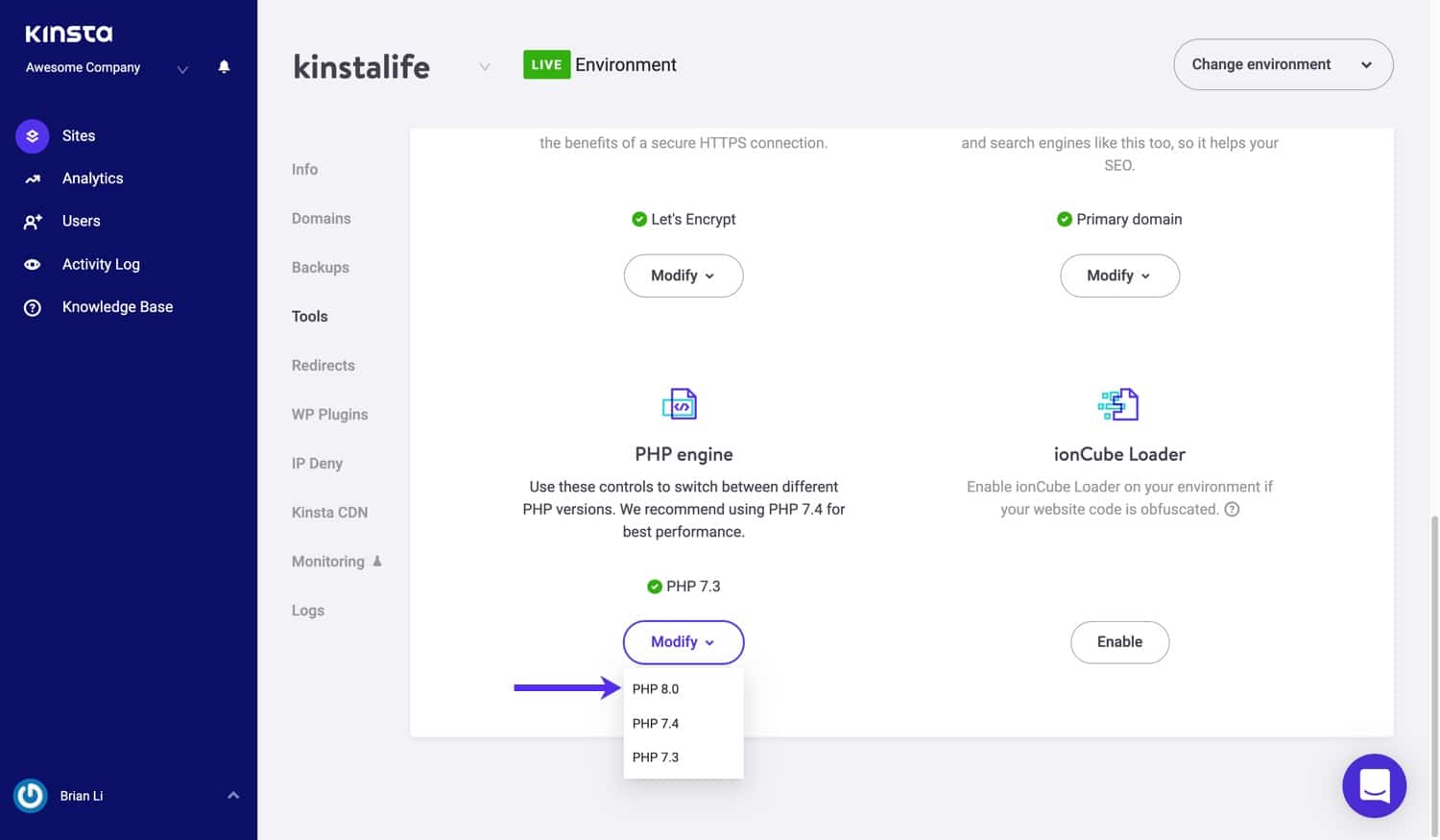Select PHP 7.4 from the dropdown
The height and width of the screenshot is (840, 1440).
coord(684,724)
